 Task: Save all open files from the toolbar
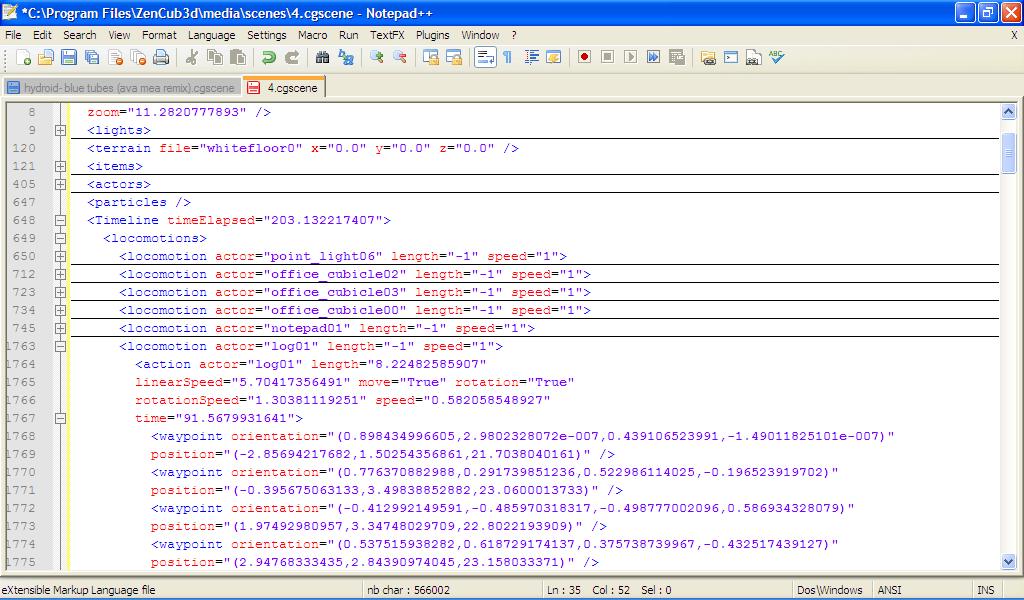click(92, 57)
